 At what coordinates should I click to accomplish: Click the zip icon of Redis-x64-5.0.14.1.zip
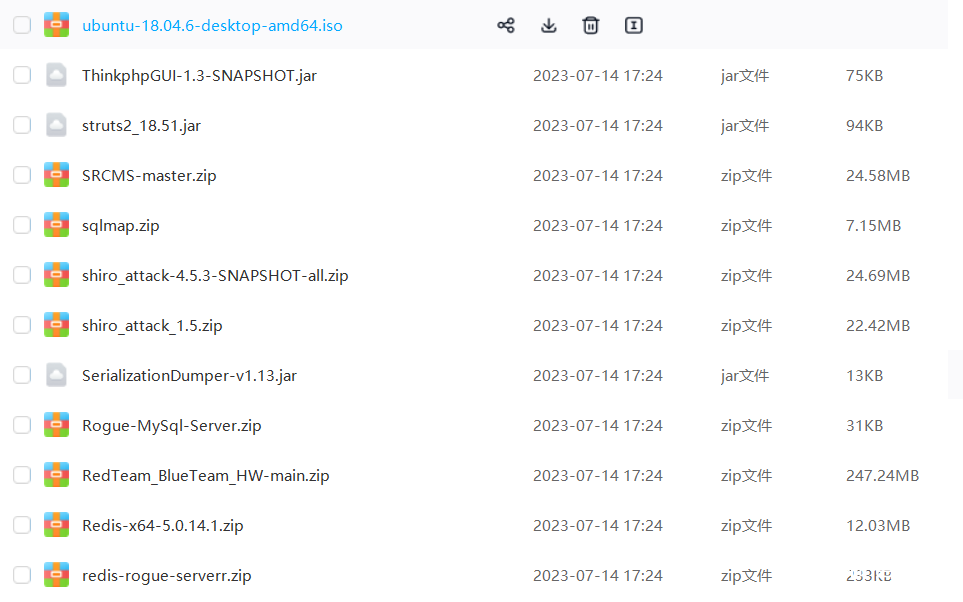[x=57, y=525]
